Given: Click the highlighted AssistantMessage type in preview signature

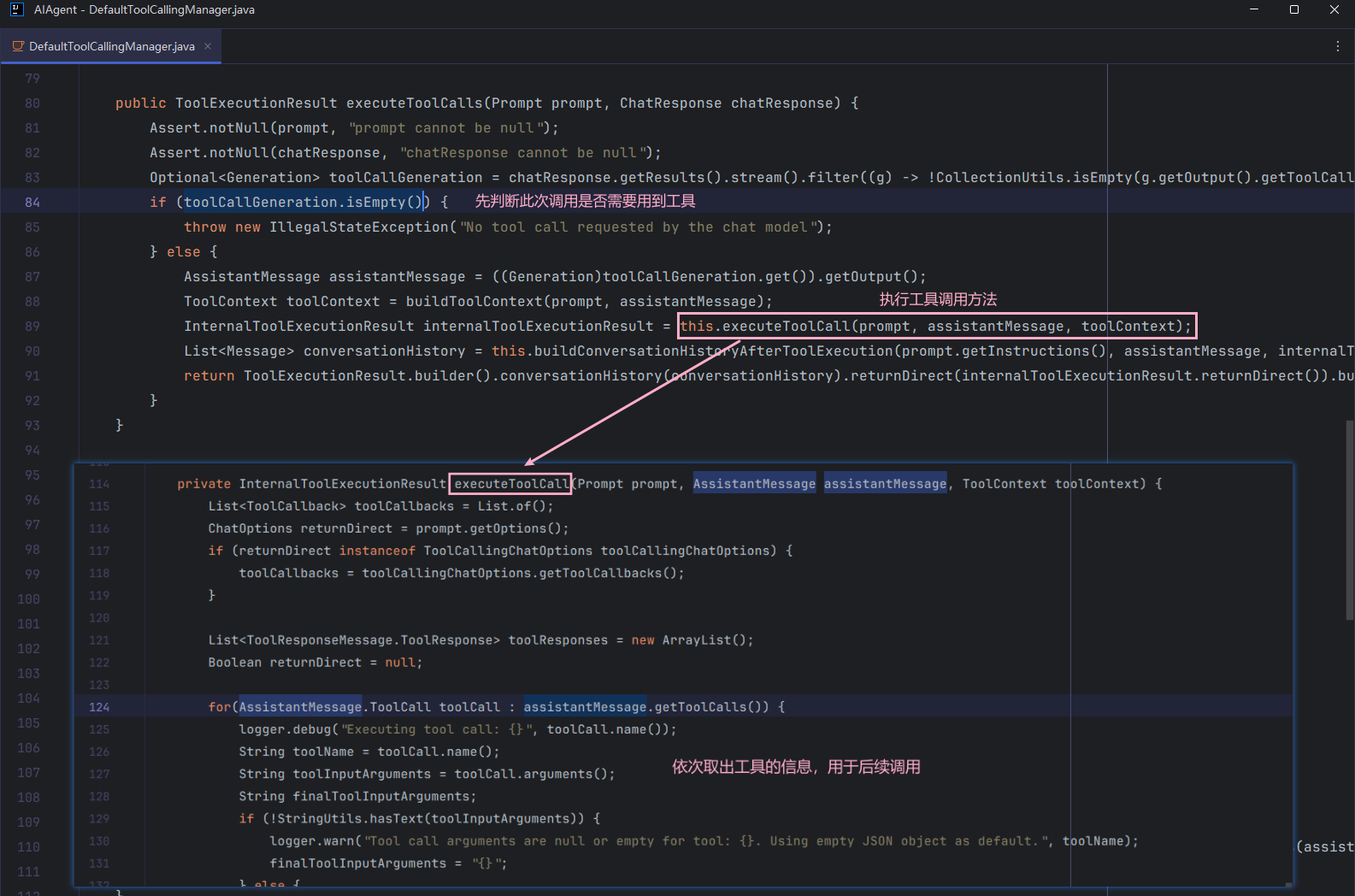Looking at the screenshot, I should pyautogui.click(x=754, y=484).
